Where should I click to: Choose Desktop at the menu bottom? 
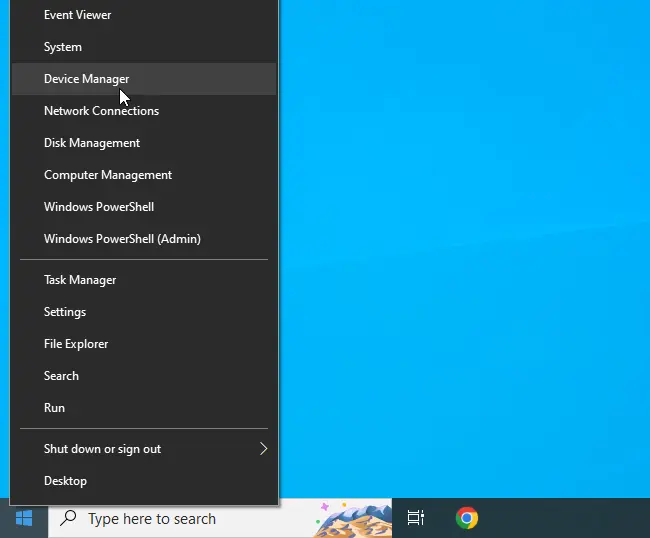[144, 480]
